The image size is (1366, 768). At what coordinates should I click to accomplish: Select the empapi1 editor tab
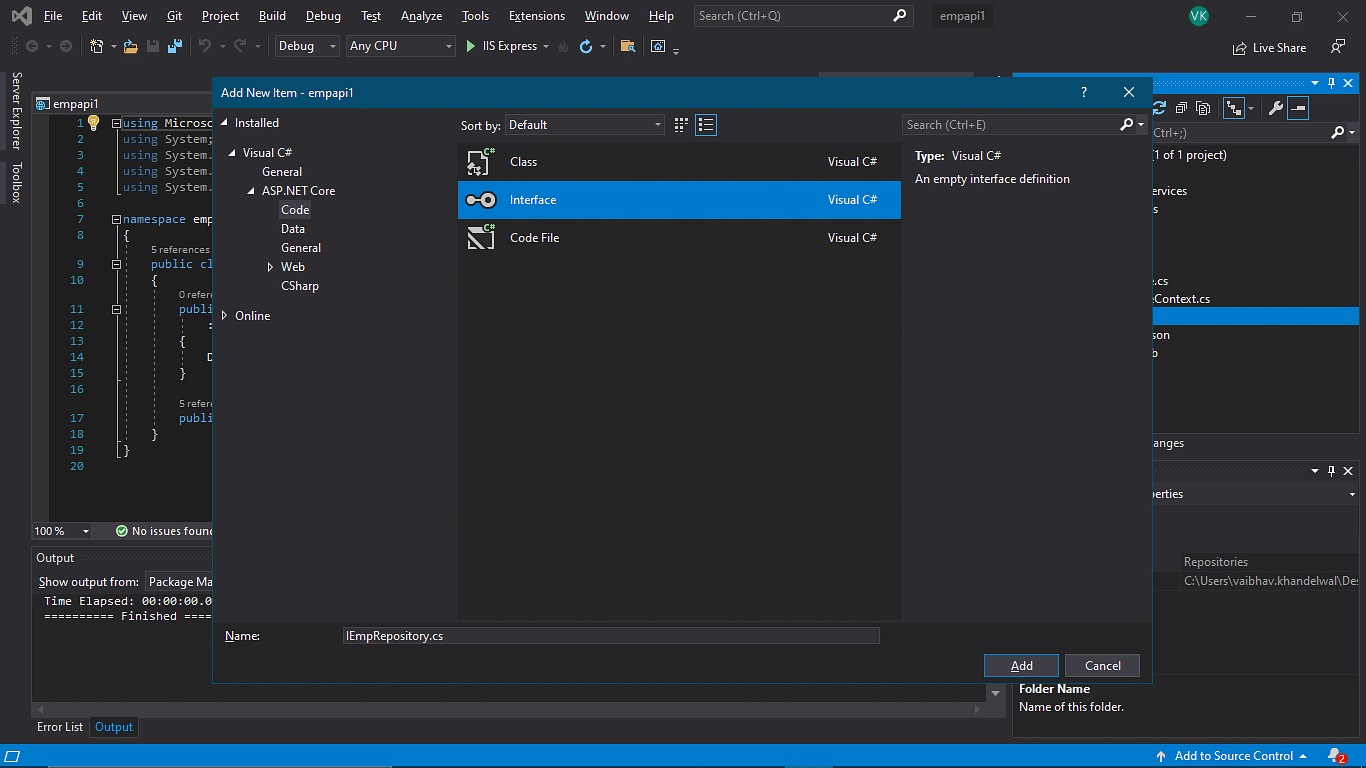(76, 103)
